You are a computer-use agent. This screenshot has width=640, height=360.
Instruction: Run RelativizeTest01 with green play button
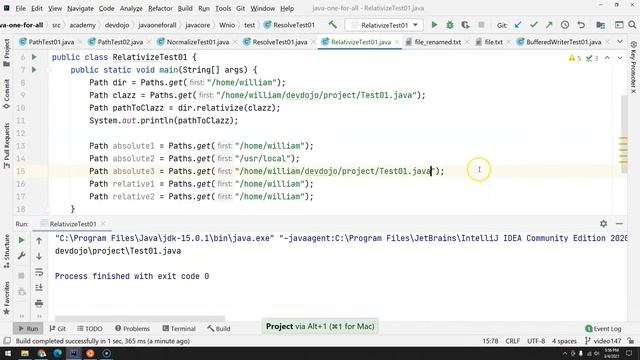[x=434, y=25]
